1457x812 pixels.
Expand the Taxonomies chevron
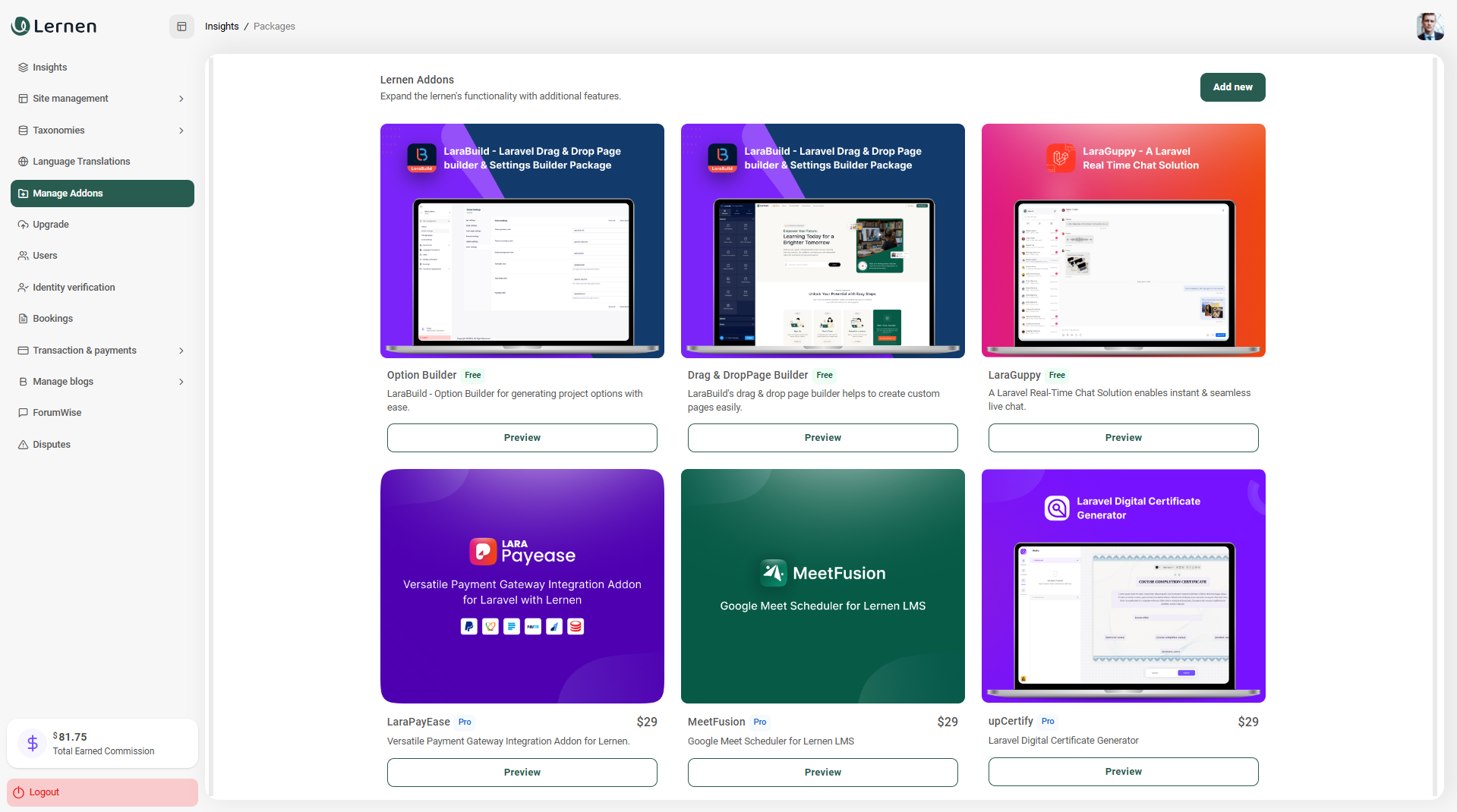coord(181,131)
